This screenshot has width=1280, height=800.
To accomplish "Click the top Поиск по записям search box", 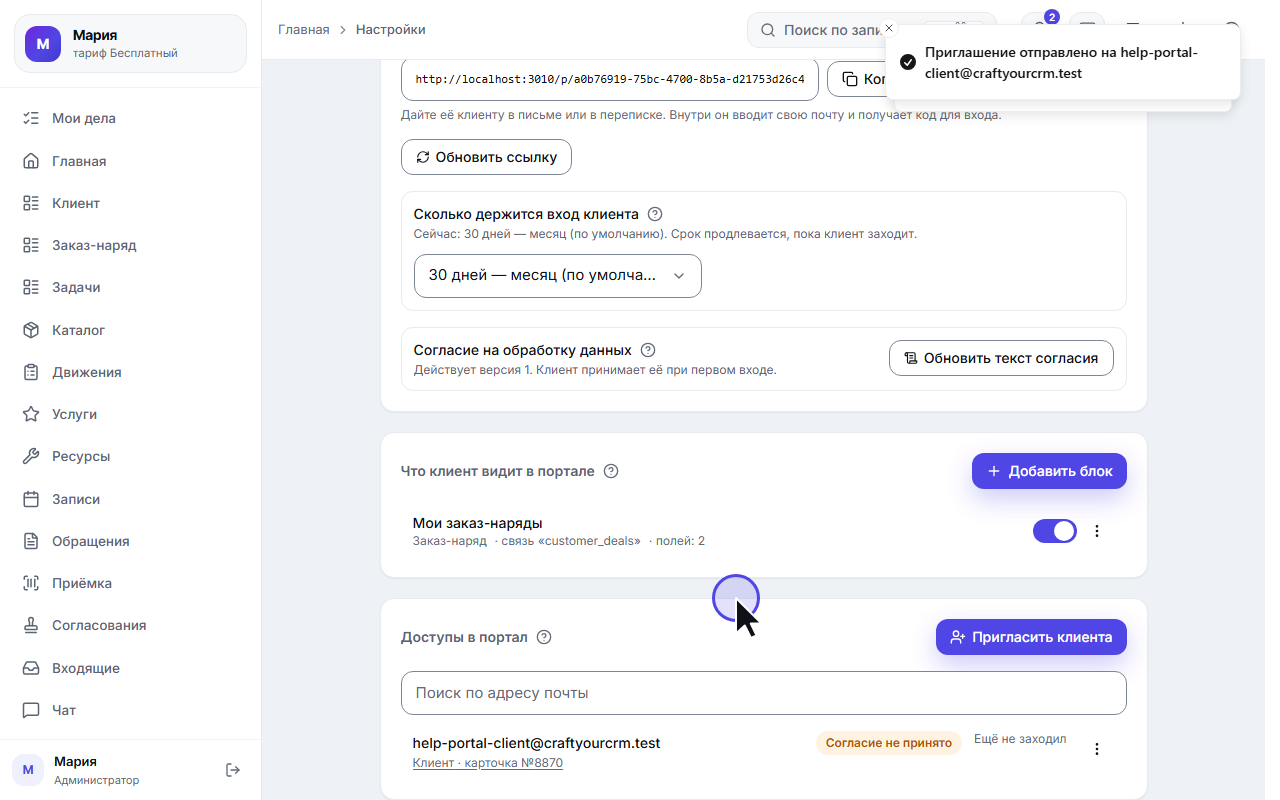I will 818,30.
